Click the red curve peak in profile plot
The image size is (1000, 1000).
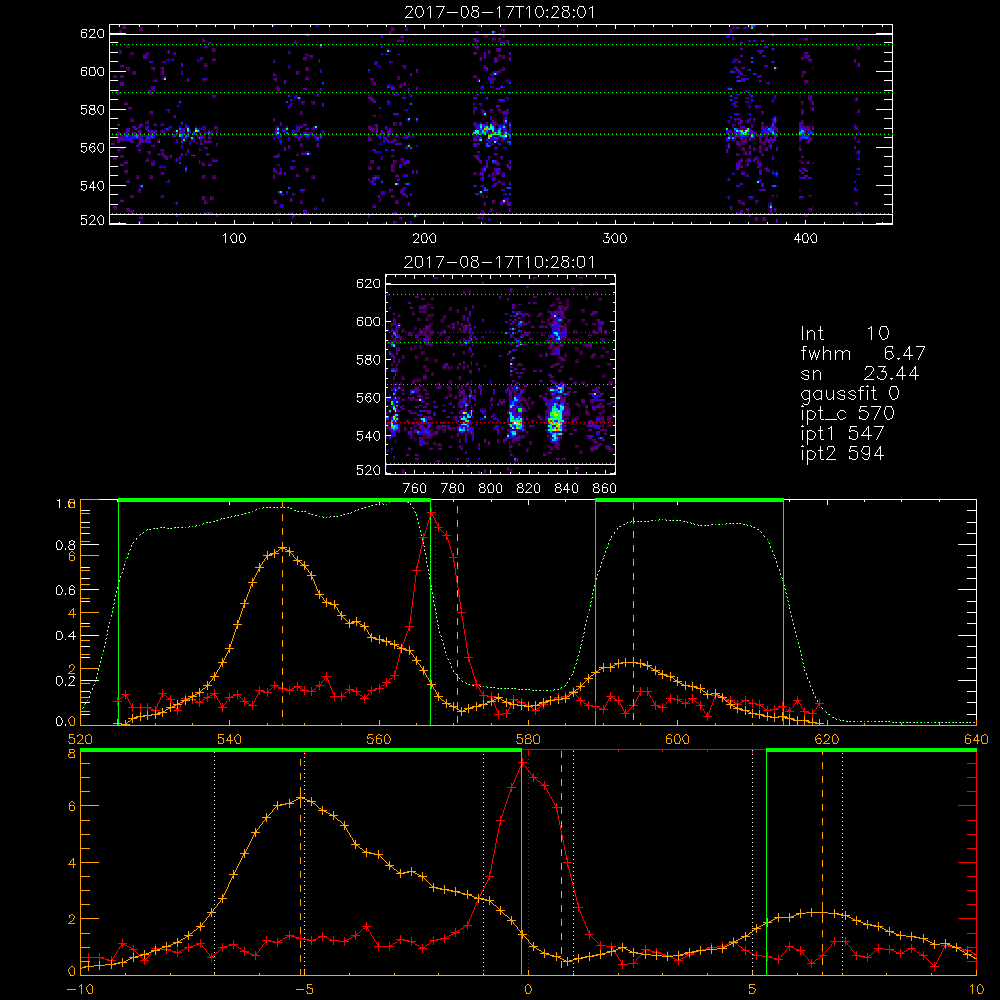[x=432, y=512]
